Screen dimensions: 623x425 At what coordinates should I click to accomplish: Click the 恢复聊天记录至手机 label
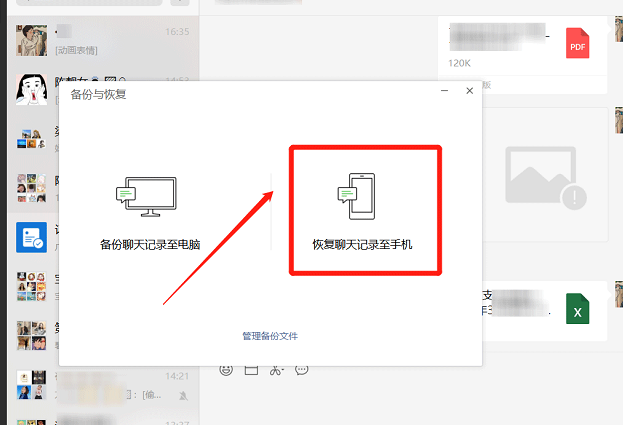click(x=362, y=245)
